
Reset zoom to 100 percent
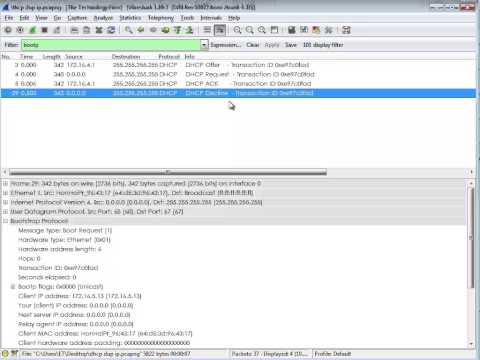(x=262, y=30)
